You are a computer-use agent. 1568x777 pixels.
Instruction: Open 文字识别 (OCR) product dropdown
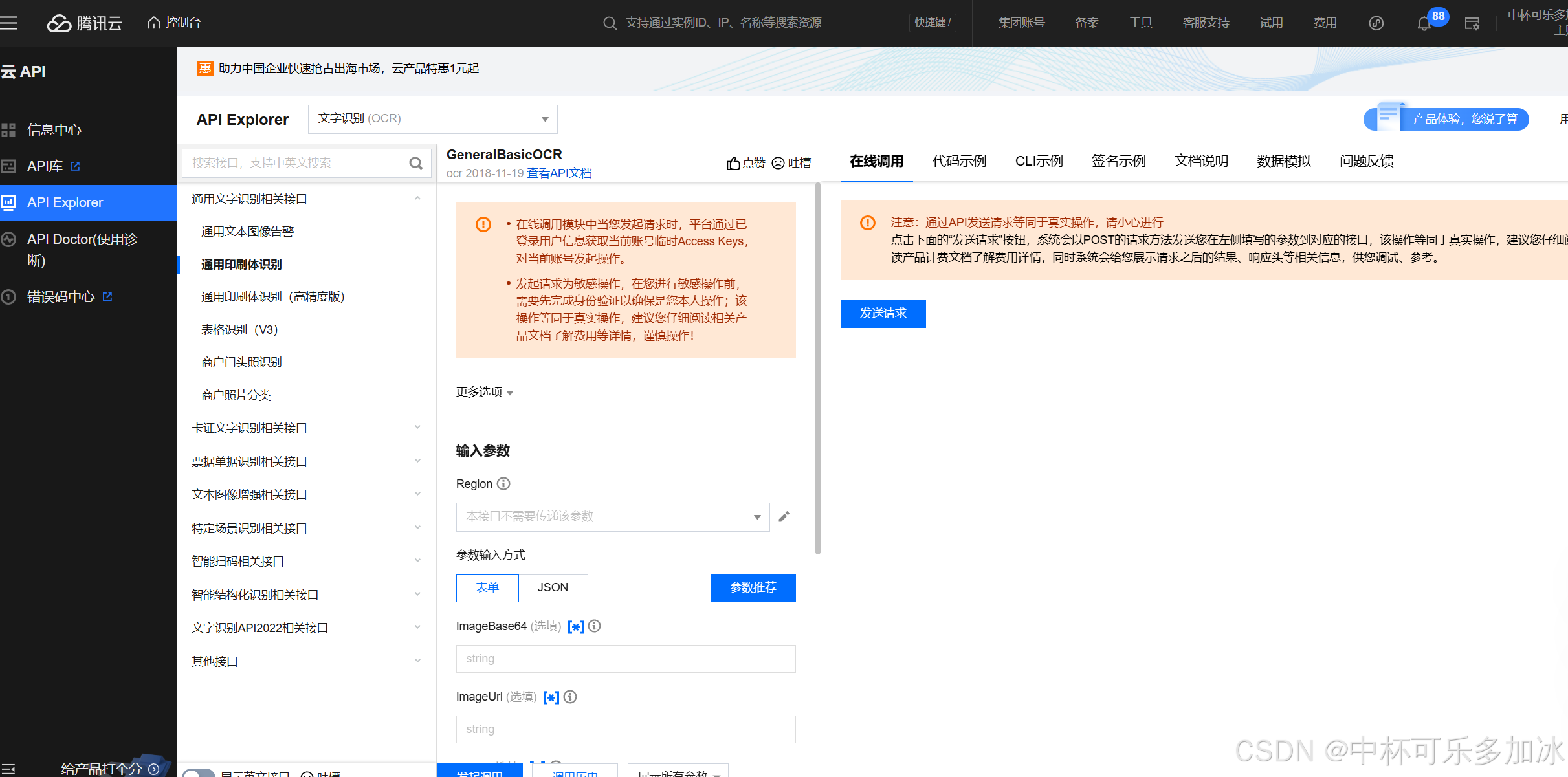(x=432, y=119)
